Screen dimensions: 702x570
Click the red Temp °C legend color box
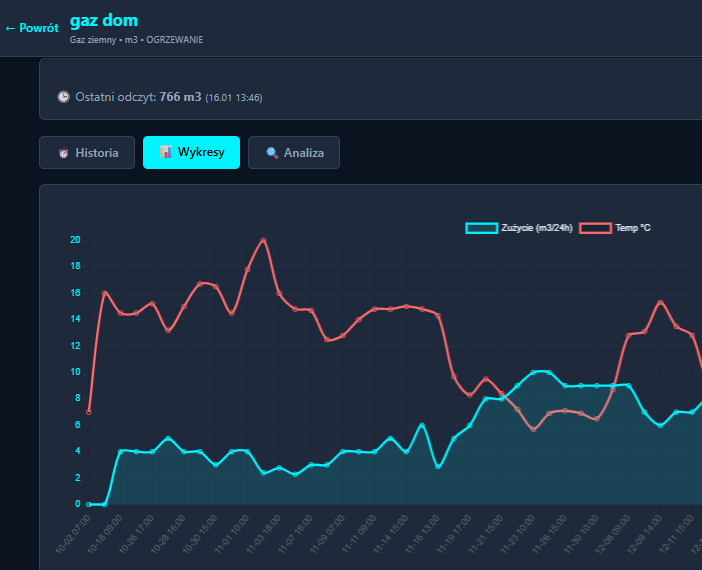595,229
